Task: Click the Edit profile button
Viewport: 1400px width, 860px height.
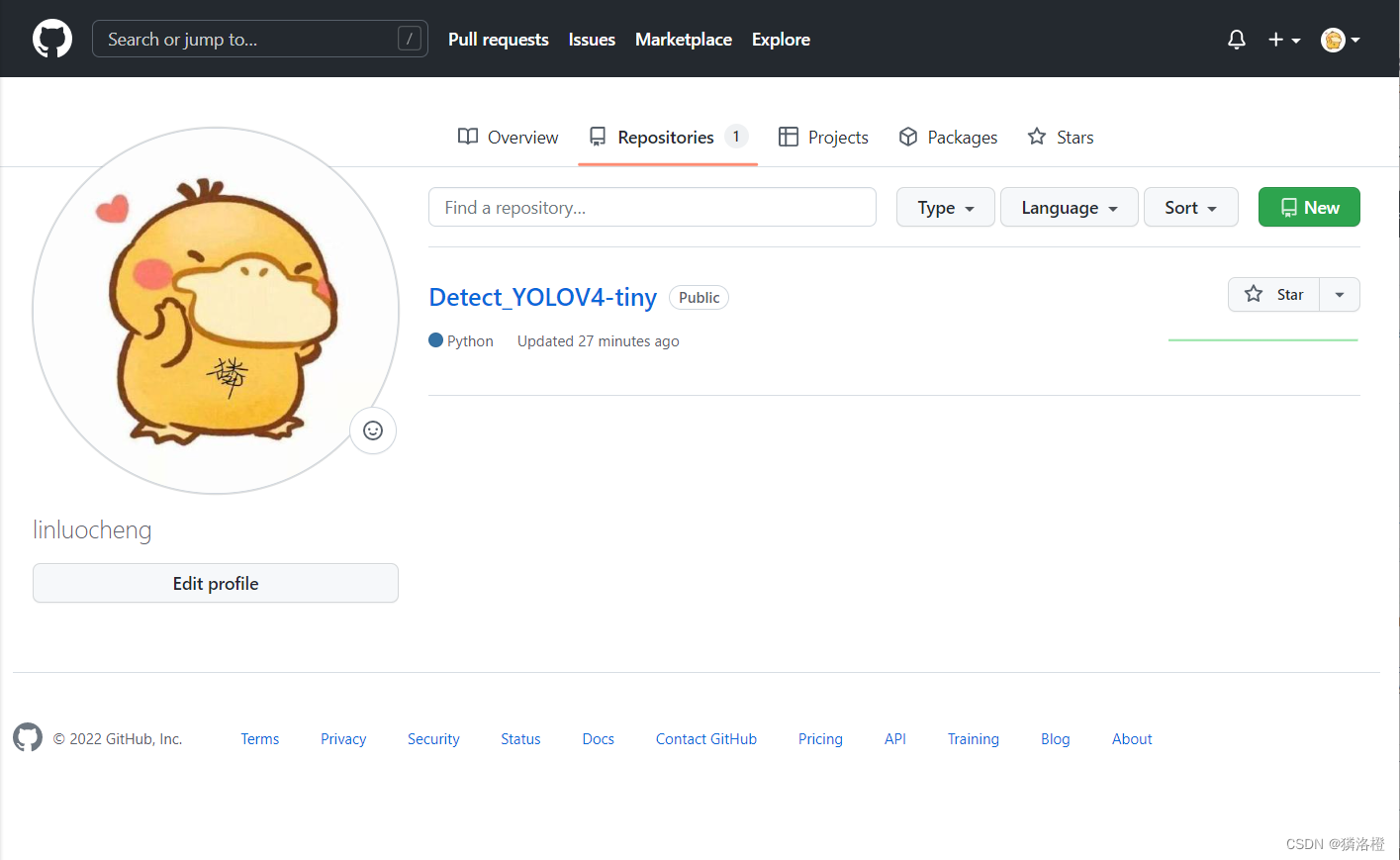Action: [x=216, y=583]
